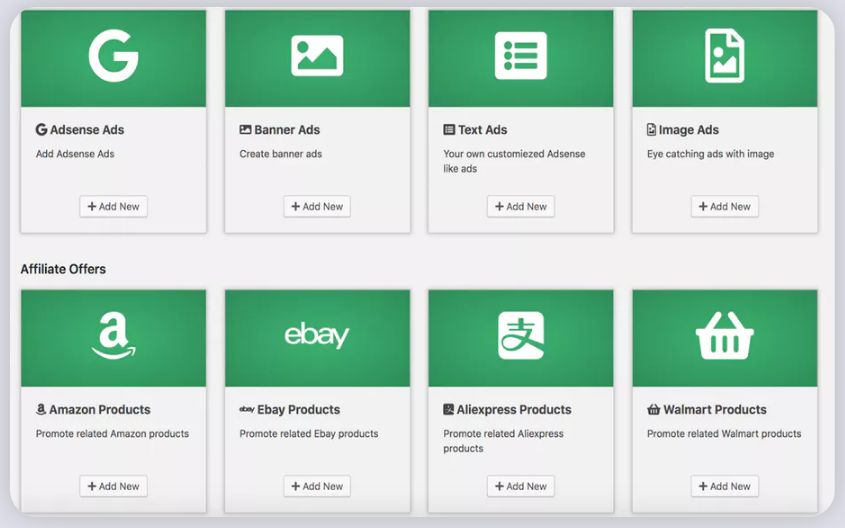Click 'Your own customized Adsense like ads' text
Viewport: 845px width, 528px height.
(x=514, y=161)
